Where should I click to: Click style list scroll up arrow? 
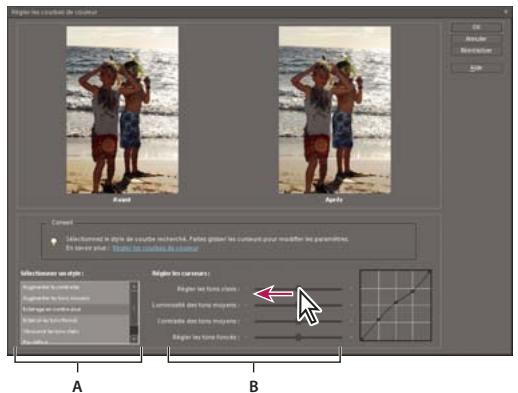click(134, 286)
